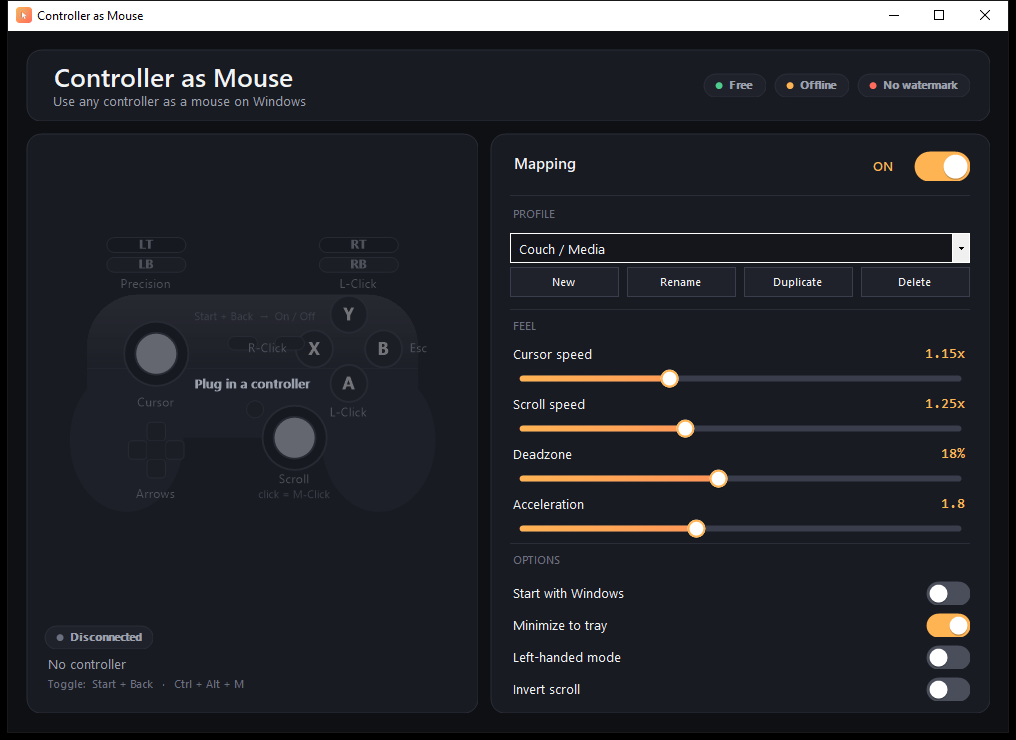Click the 1.25x scroll speed value
The image size is (1016, 740).
click(x=945, y=404)
